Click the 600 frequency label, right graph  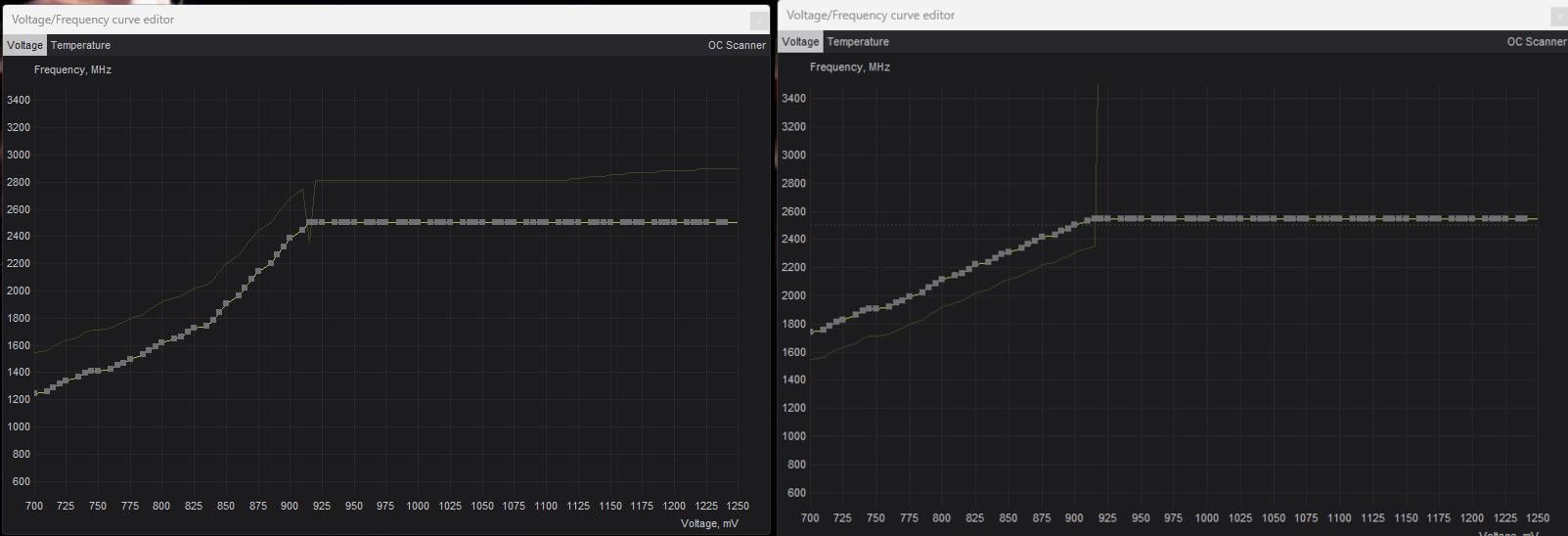796,493
